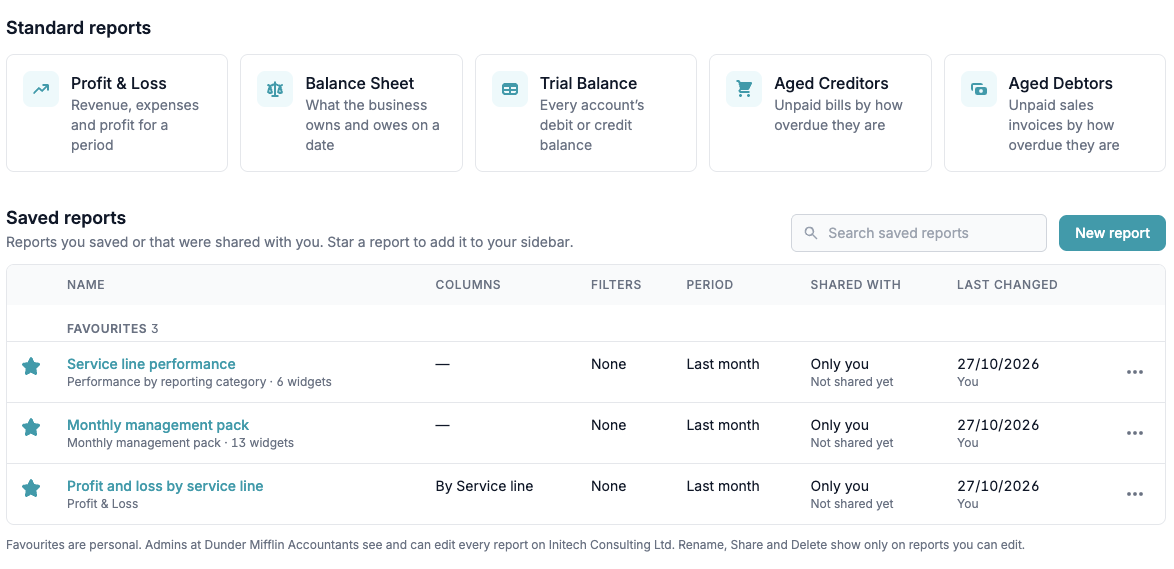This screenshot has width=1174, height=569.
Task: Click 'None' filter in Service line performance row
Action: (x=609, y=364)
